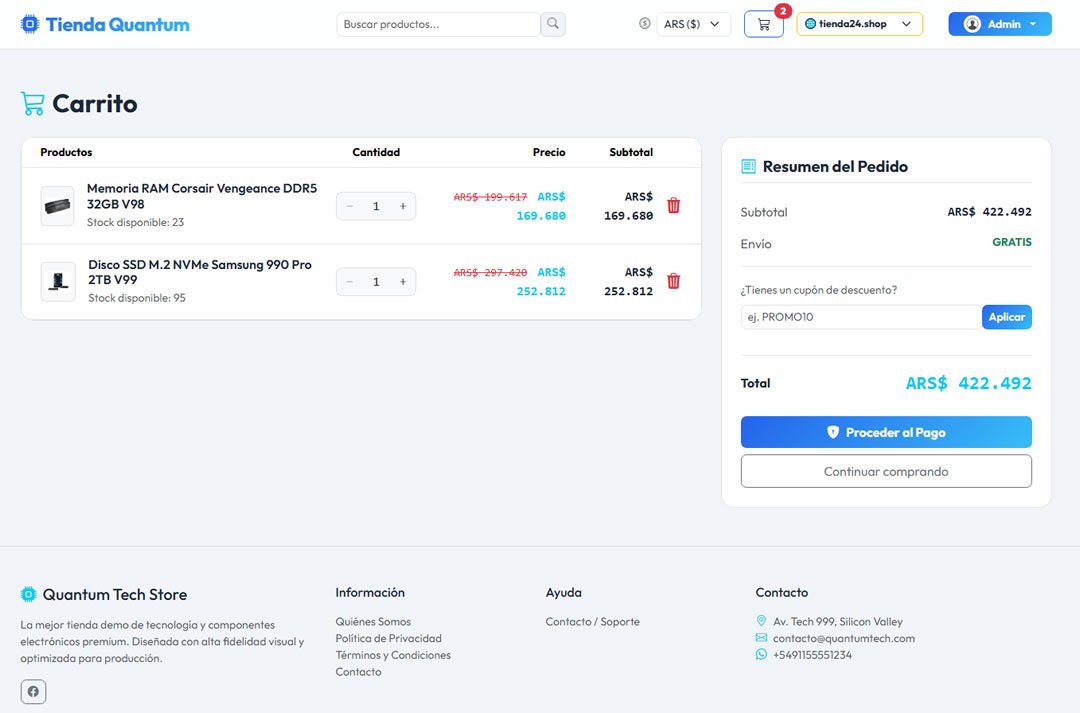Open the shopping cart icon in header
The width and height of the screenshot is (1080, 713).
pos(764,24)
